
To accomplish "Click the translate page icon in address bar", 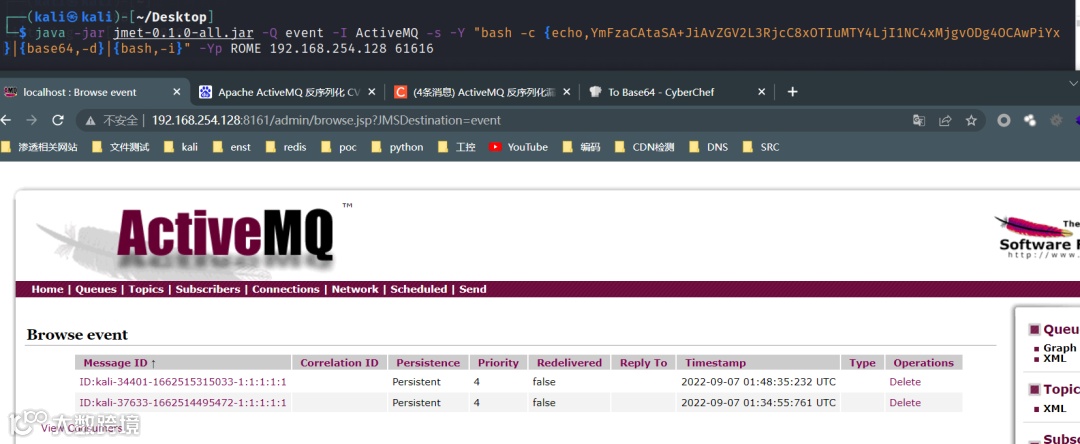I will (918, 120).
